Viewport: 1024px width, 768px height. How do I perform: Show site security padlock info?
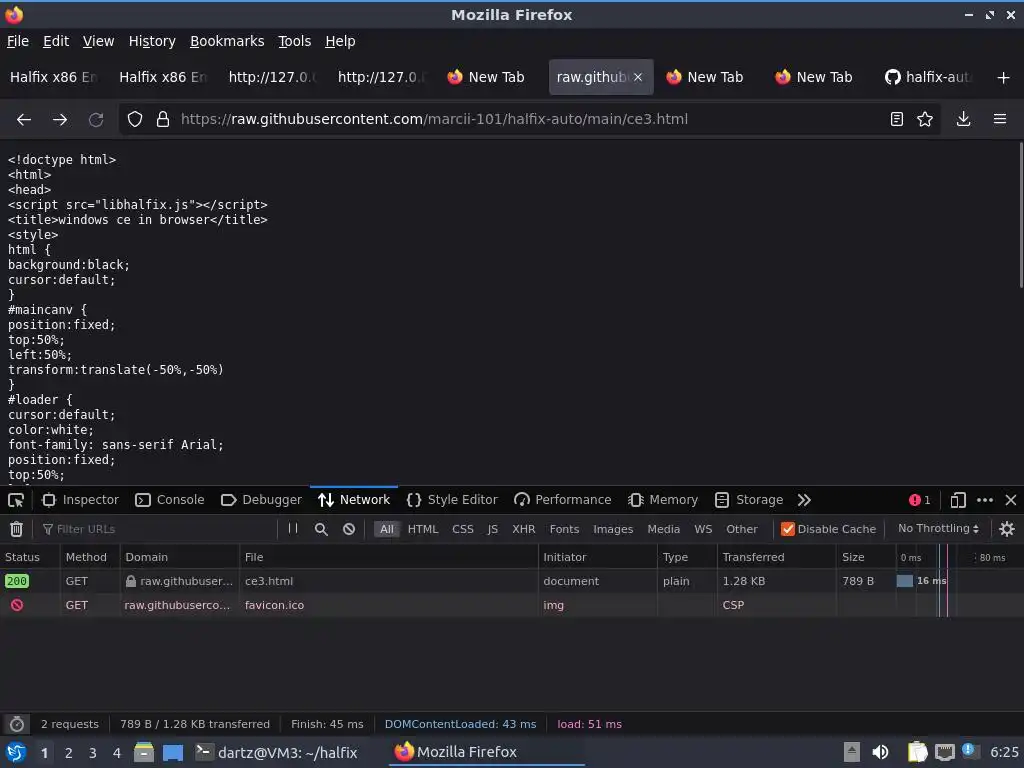pos(163,119)
